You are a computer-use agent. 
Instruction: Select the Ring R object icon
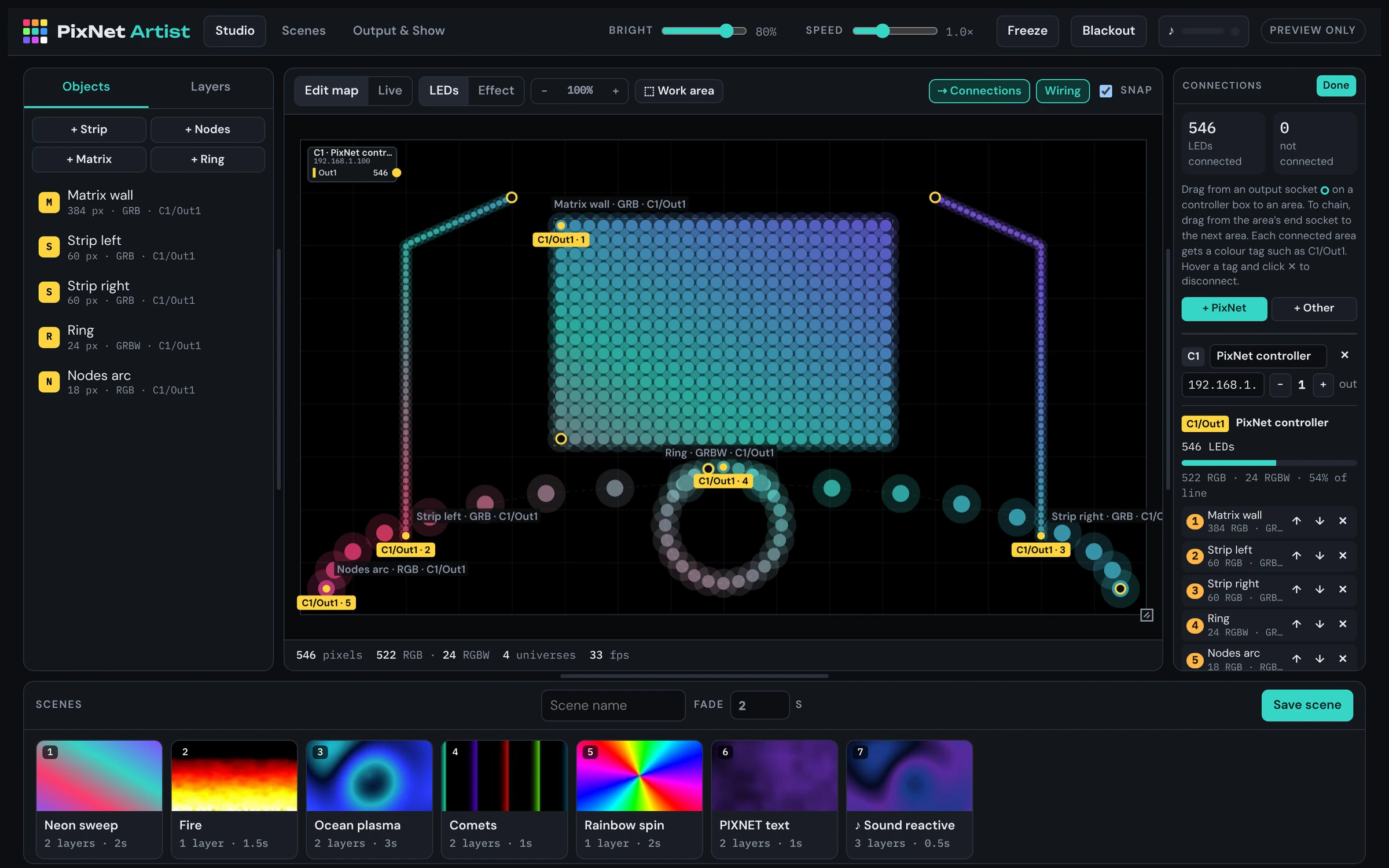coord(49,337)
